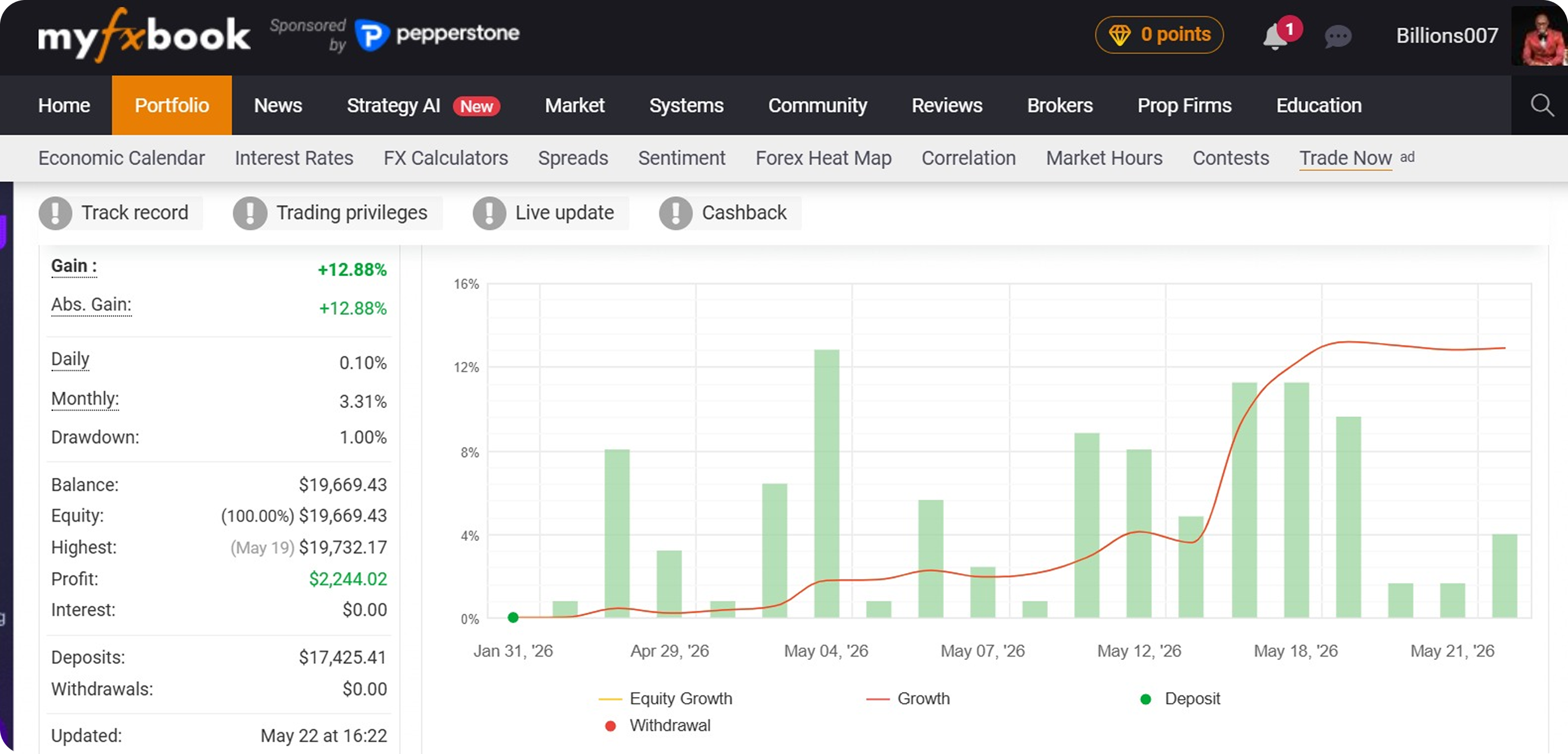Open the notifications bell icon
The width and height of the screenshot is (1568, 754).
(1276, 36)
